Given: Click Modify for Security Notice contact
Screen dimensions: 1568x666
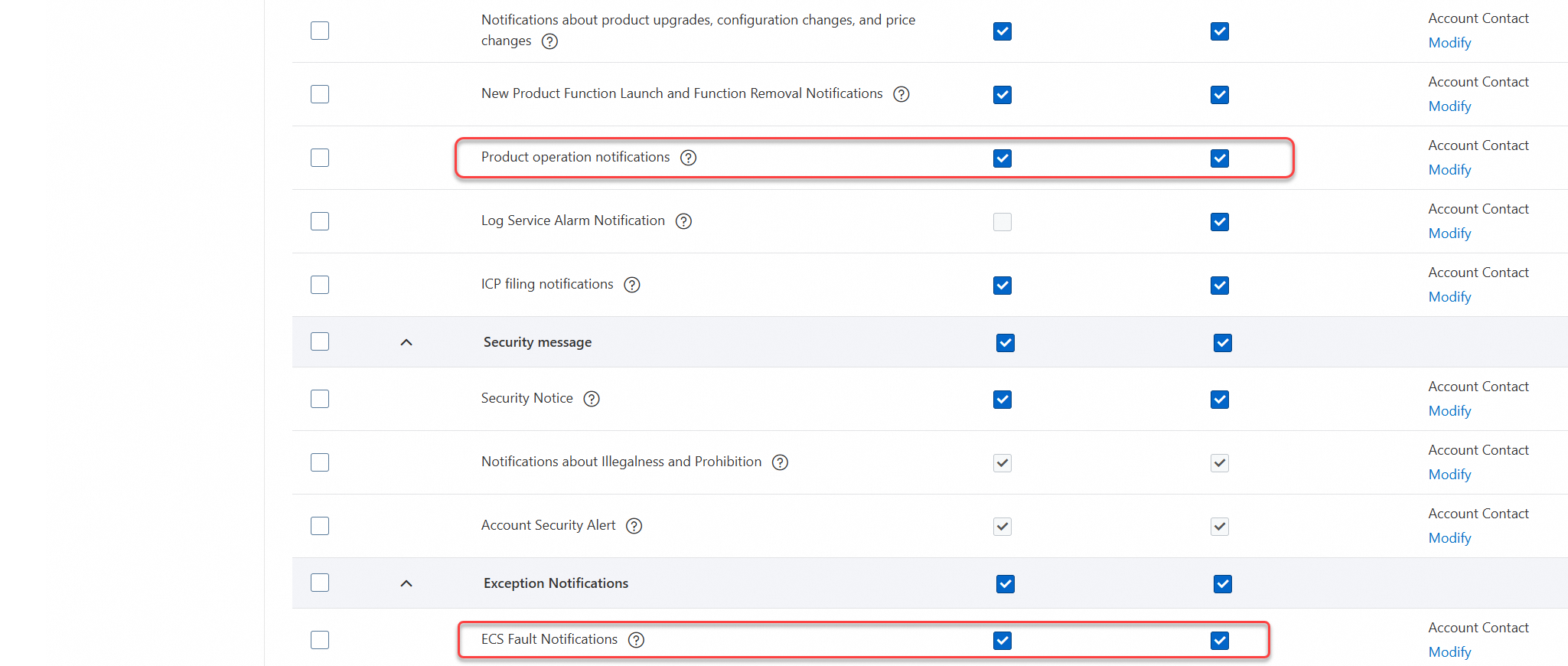Looking at the screenshot, I should pos(1449,411).
